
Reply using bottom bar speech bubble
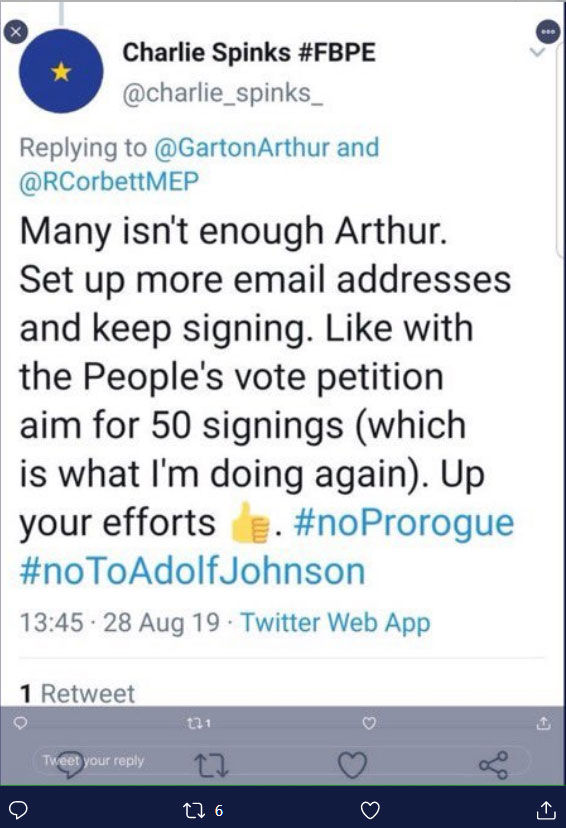click(x=19, y=810)
